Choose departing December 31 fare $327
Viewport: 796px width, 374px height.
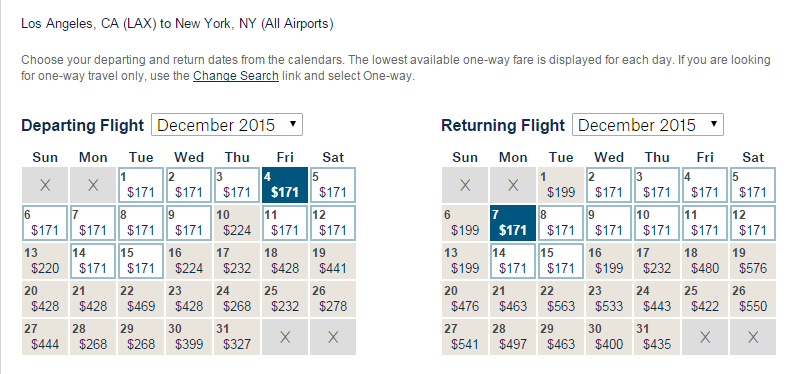[237, 337]
